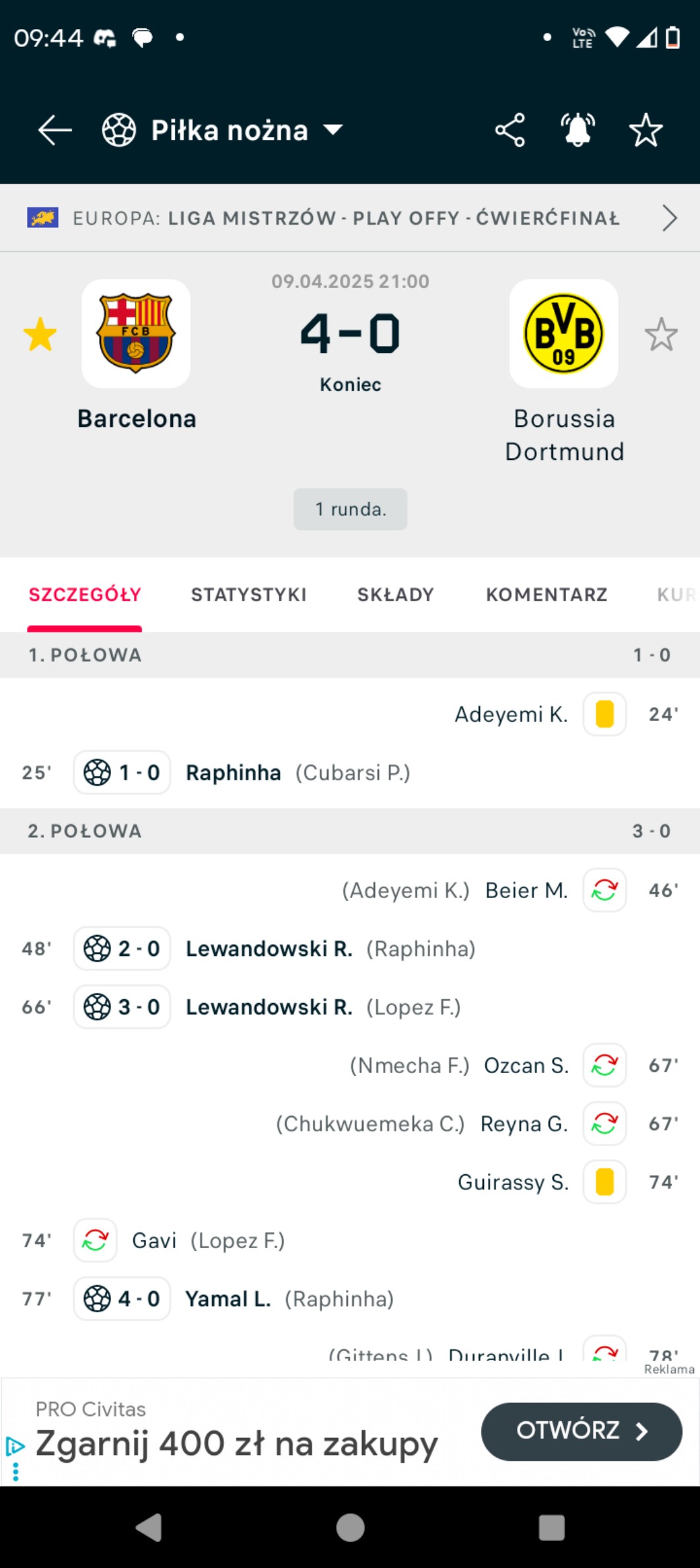
Task: Tap the Barcelona club crest
Action: click(136, 334)
